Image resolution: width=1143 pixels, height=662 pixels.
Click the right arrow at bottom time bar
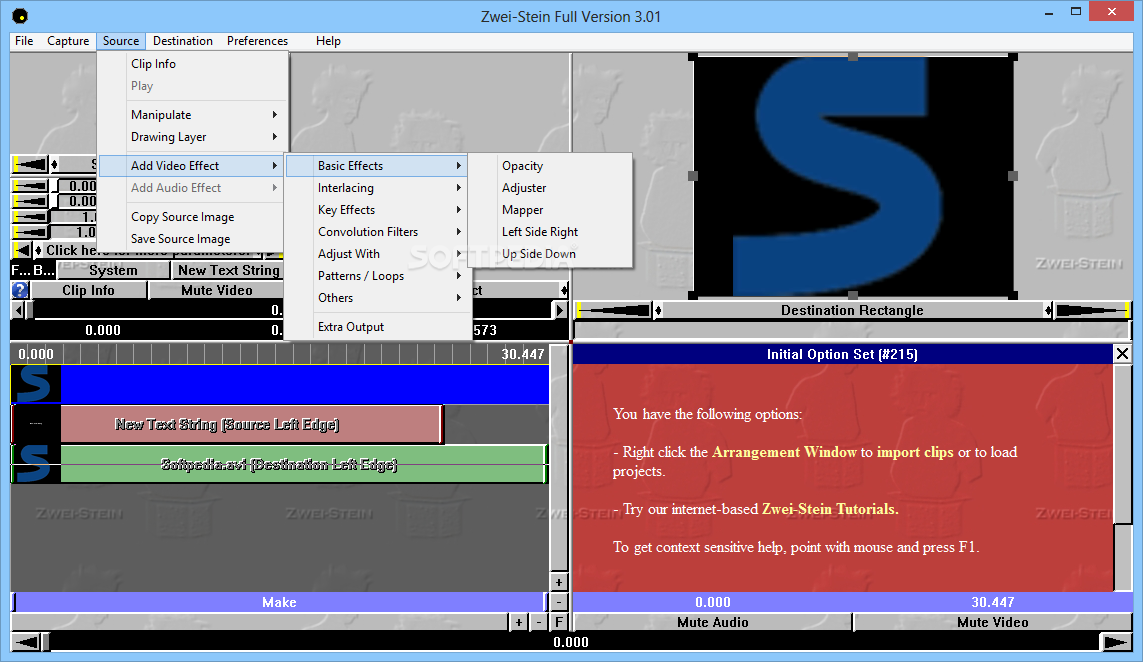pyautogui.click(x=1115, y=642)
